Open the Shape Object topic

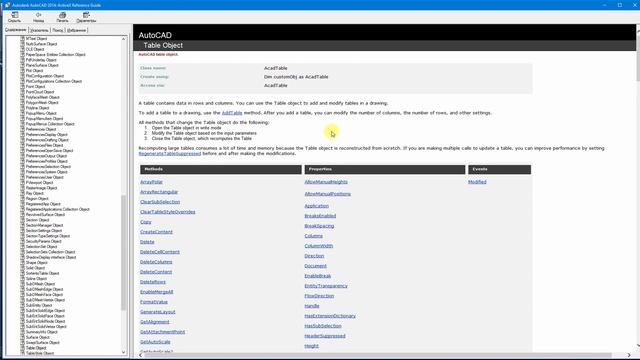[37, 262]
